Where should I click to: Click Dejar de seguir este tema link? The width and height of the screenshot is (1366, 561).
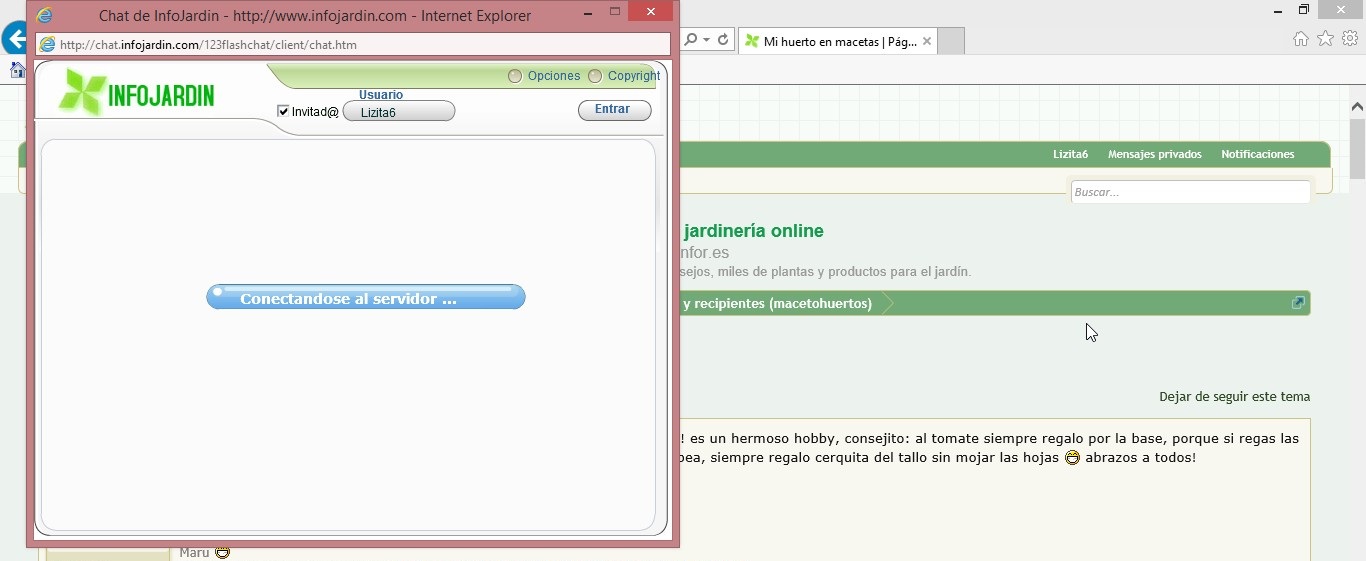coord(1234,396)
